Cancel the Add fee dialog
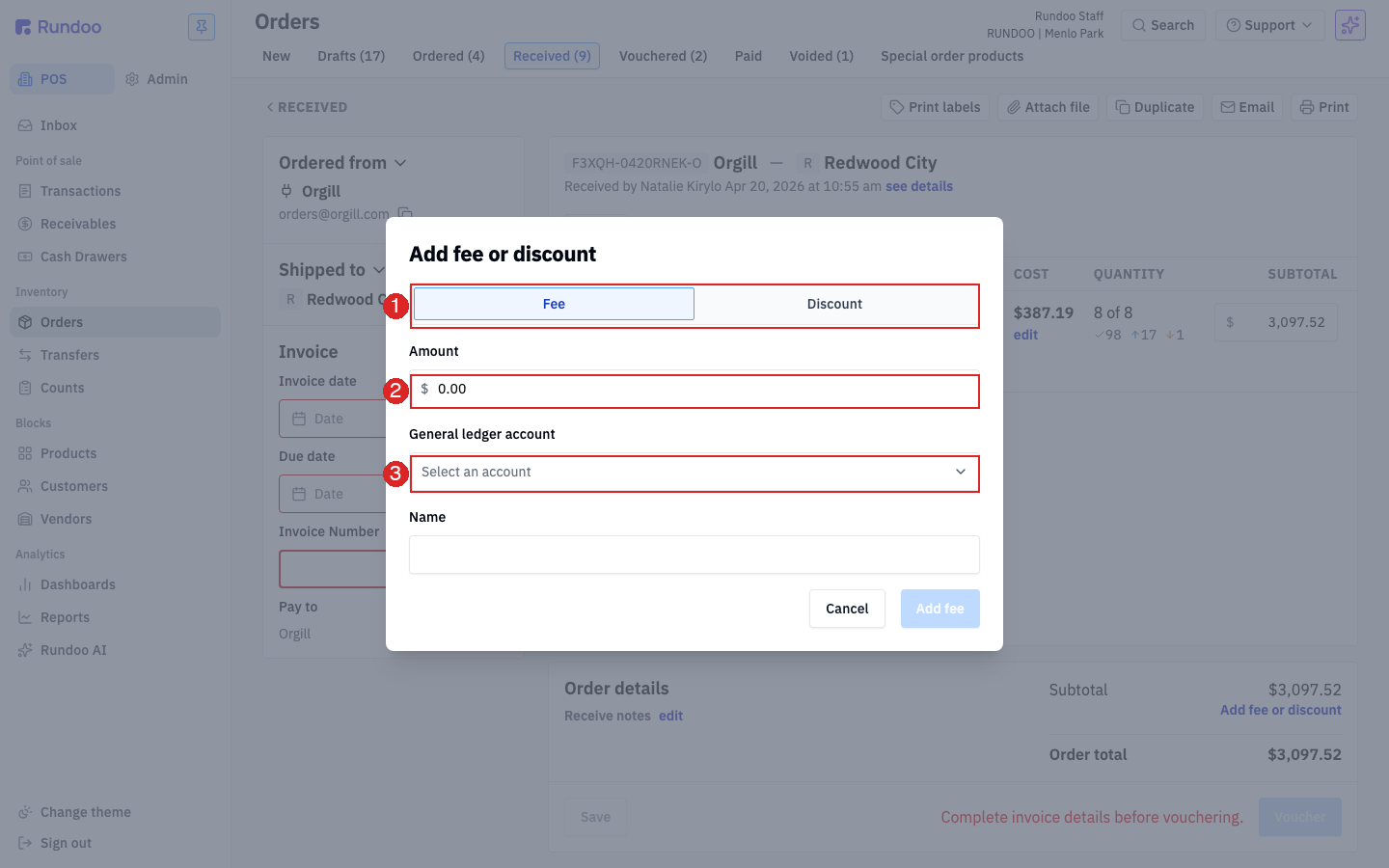1389x868 pixels. [847, 609]
